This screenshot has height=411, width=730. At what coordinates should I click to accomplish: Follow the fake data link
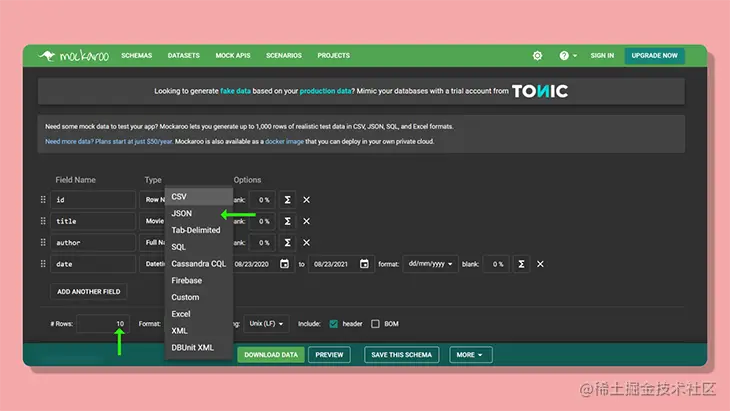click(235, 91)
